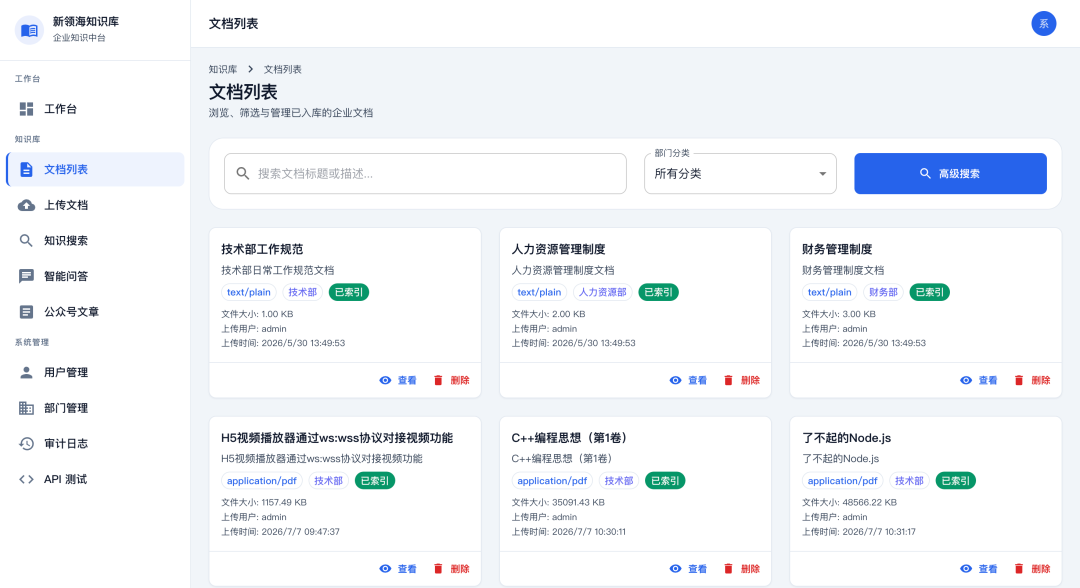Open the 部门分类 所有分类 dropdown
This screenshot has width=1080, height=588.
(740, 174)
